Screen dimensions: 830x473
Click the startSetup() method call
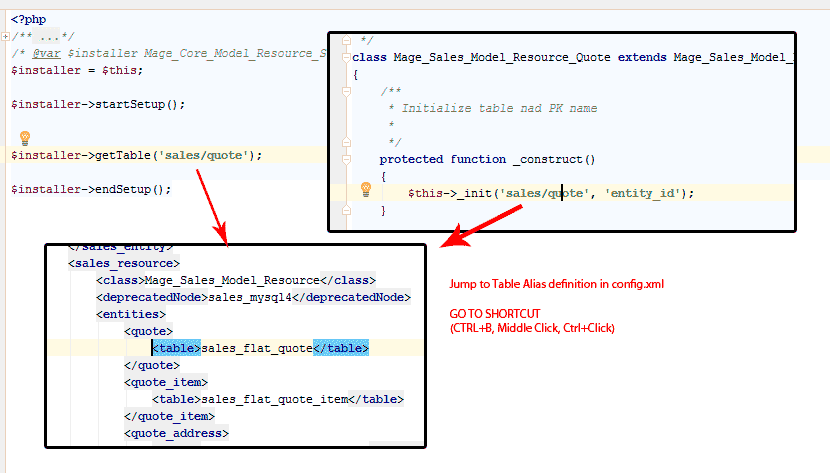point(140,105)
